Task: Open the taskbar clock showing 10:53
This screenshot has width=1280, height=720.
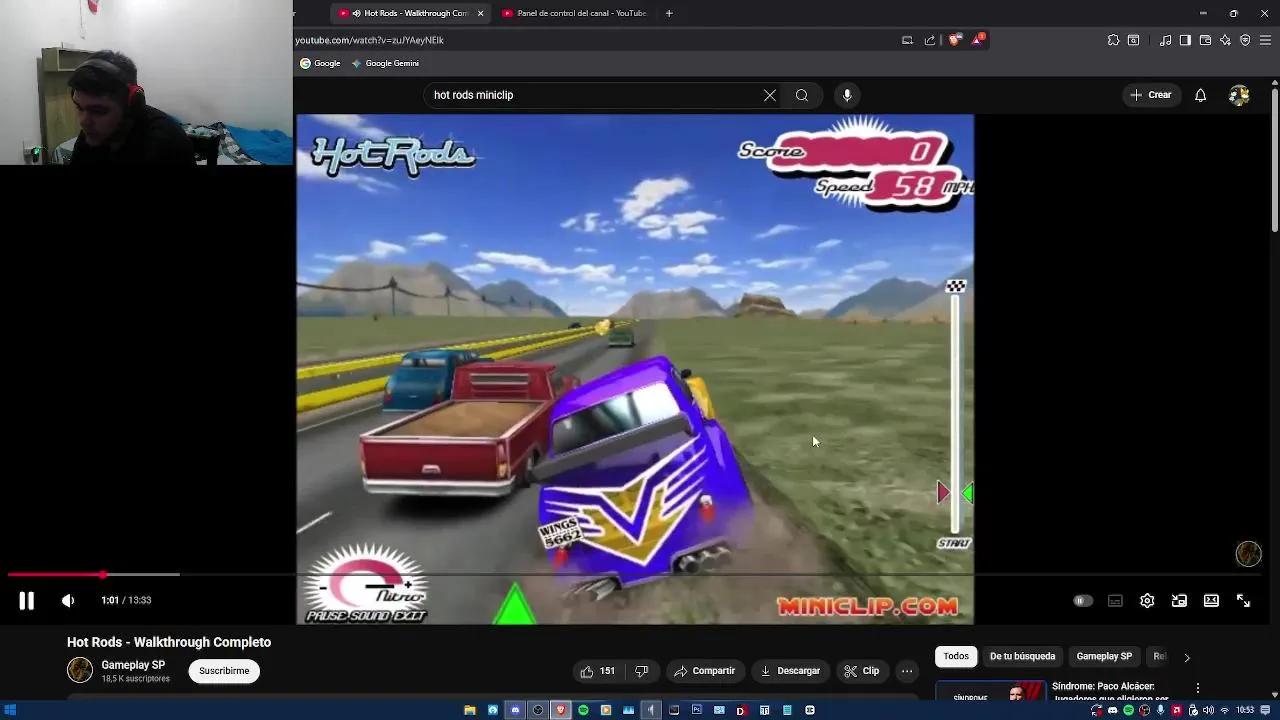Action: tap(1245, 710)
